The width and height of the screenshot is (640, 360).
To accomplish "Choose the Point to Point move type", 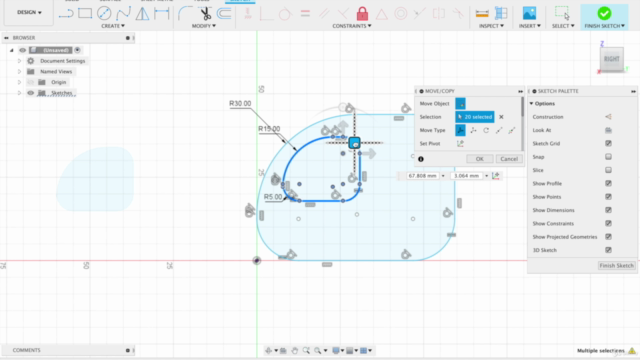I will [499, 130].
